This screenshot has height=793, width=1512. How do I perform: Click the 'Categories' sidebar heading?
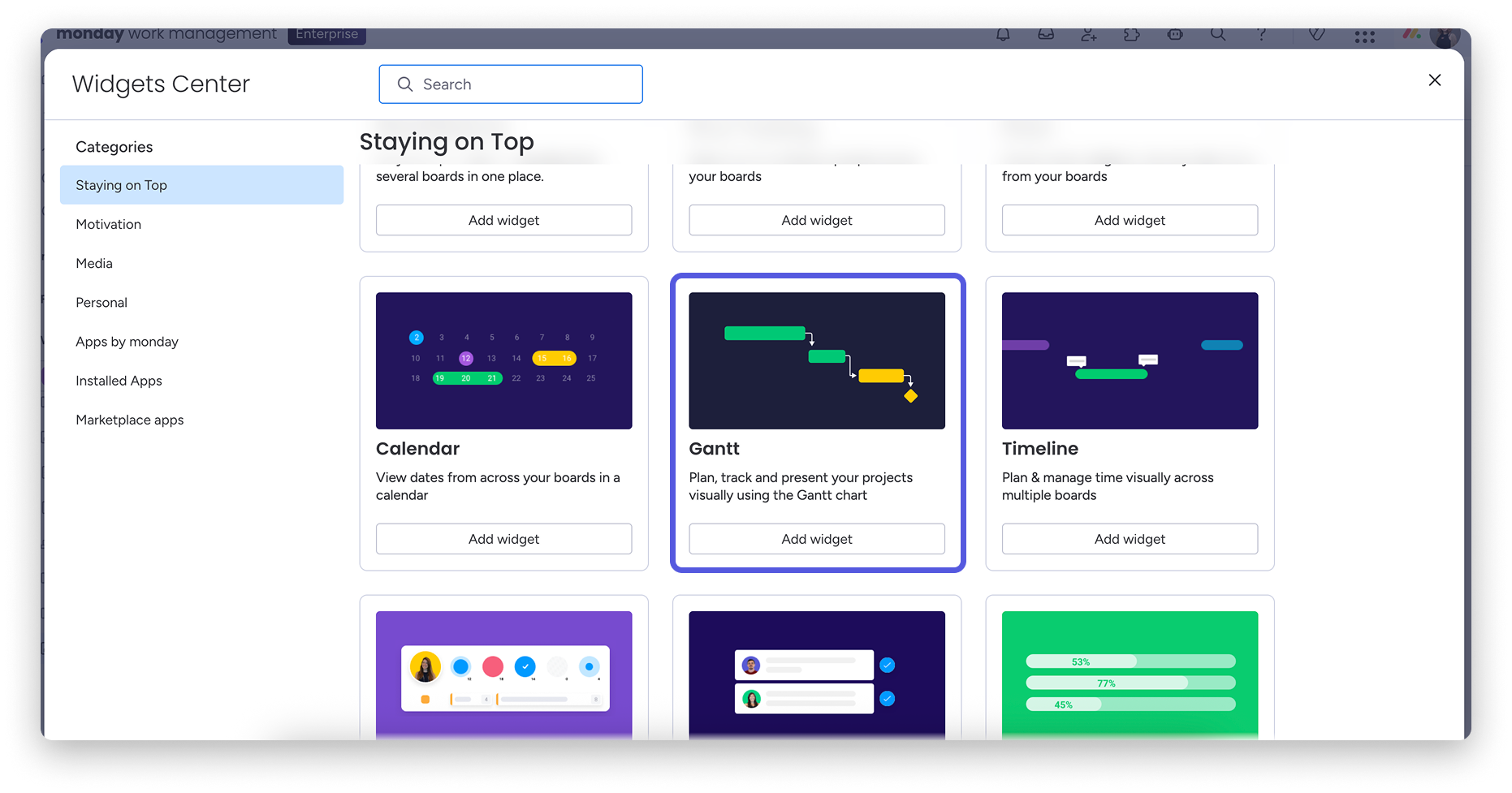pos(114,147)
